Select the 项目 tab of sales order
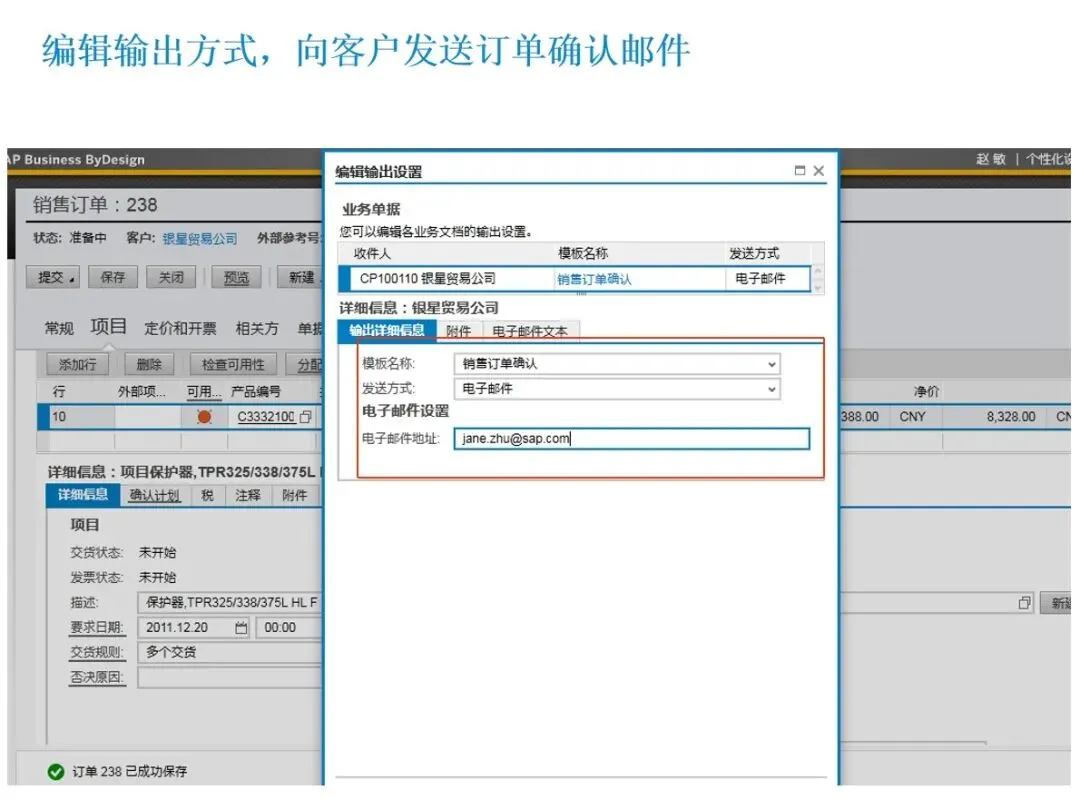The height and width of the screenshot is (810, 1080). coord(109,326)
